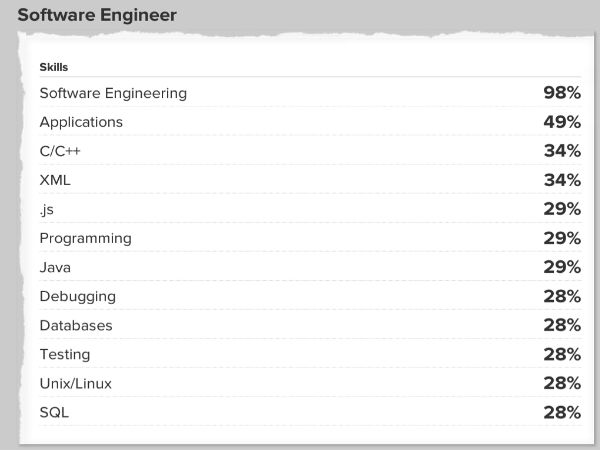Click the Software Engineer heading
The width and height of the screenshot is (600, 450).
97,15
